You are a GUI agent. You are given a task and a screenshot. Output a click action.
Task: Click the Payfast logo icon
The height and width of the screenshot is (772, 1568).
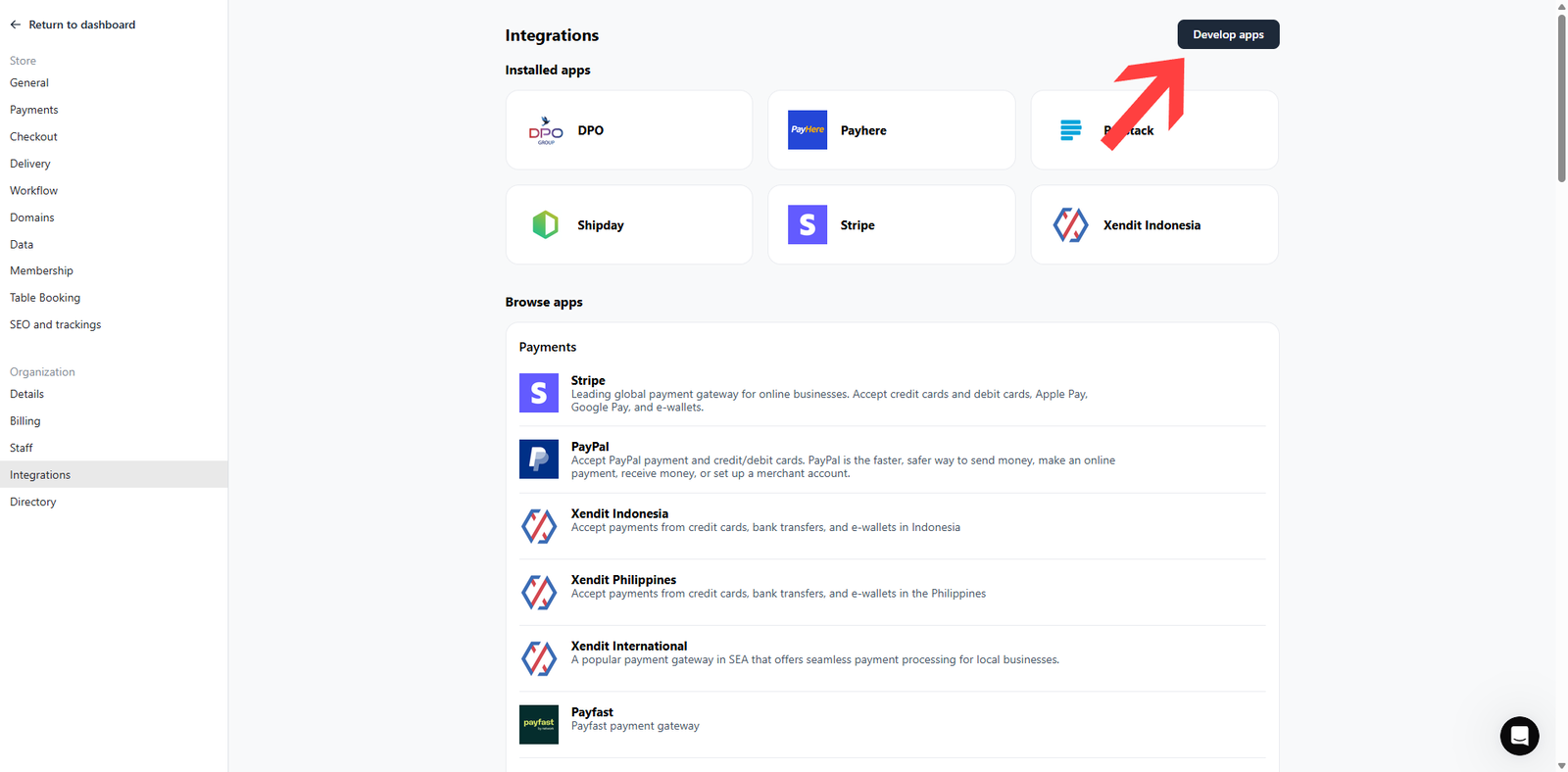coord(539,725)
